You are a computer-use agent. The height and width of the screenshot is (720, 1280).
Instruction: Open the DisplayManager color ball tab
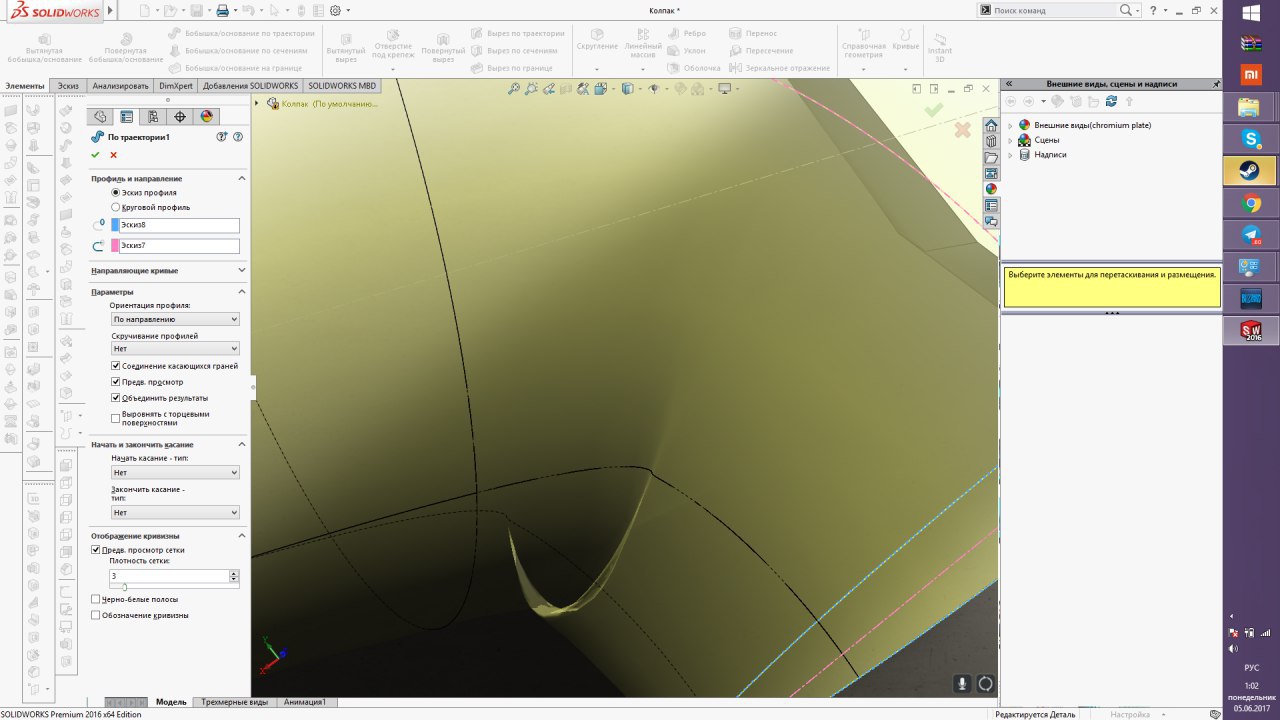coord(207,117)
